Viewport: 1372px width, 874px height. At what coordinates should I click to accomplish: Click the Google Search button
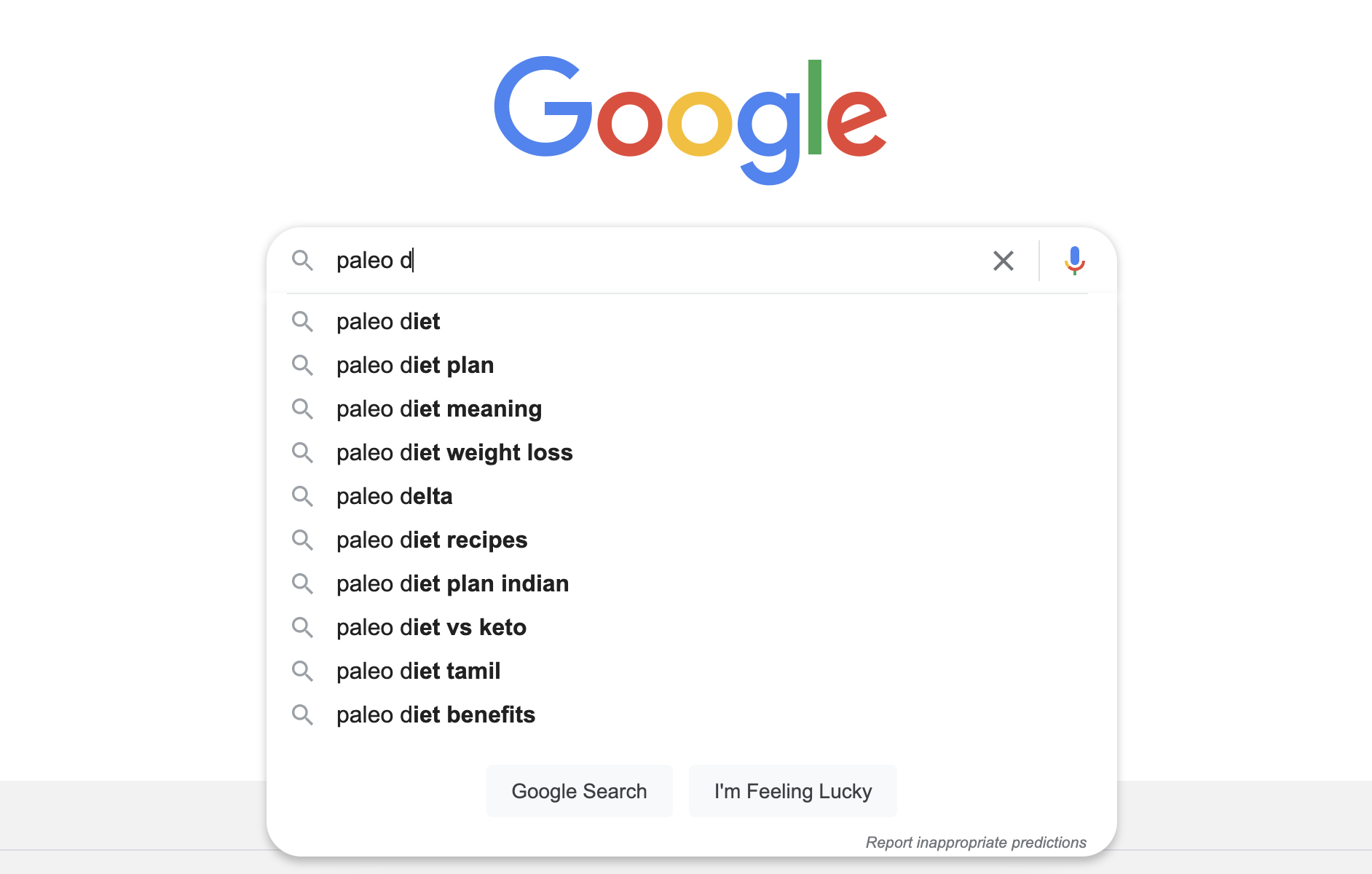(x=580, y=791)
